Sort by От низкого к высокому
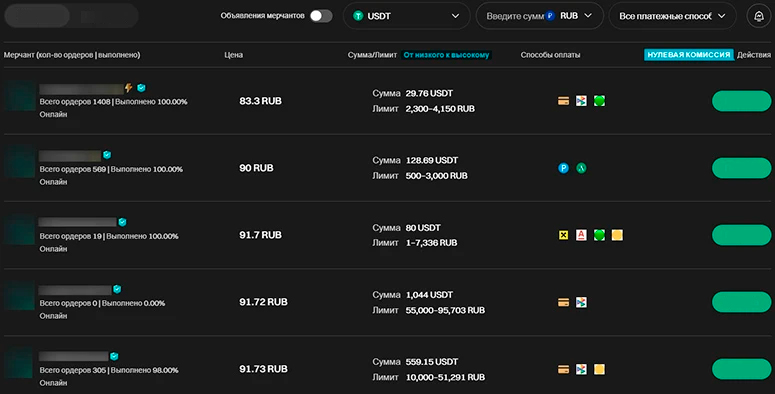775x394 pixels. [x=446, y=55]
